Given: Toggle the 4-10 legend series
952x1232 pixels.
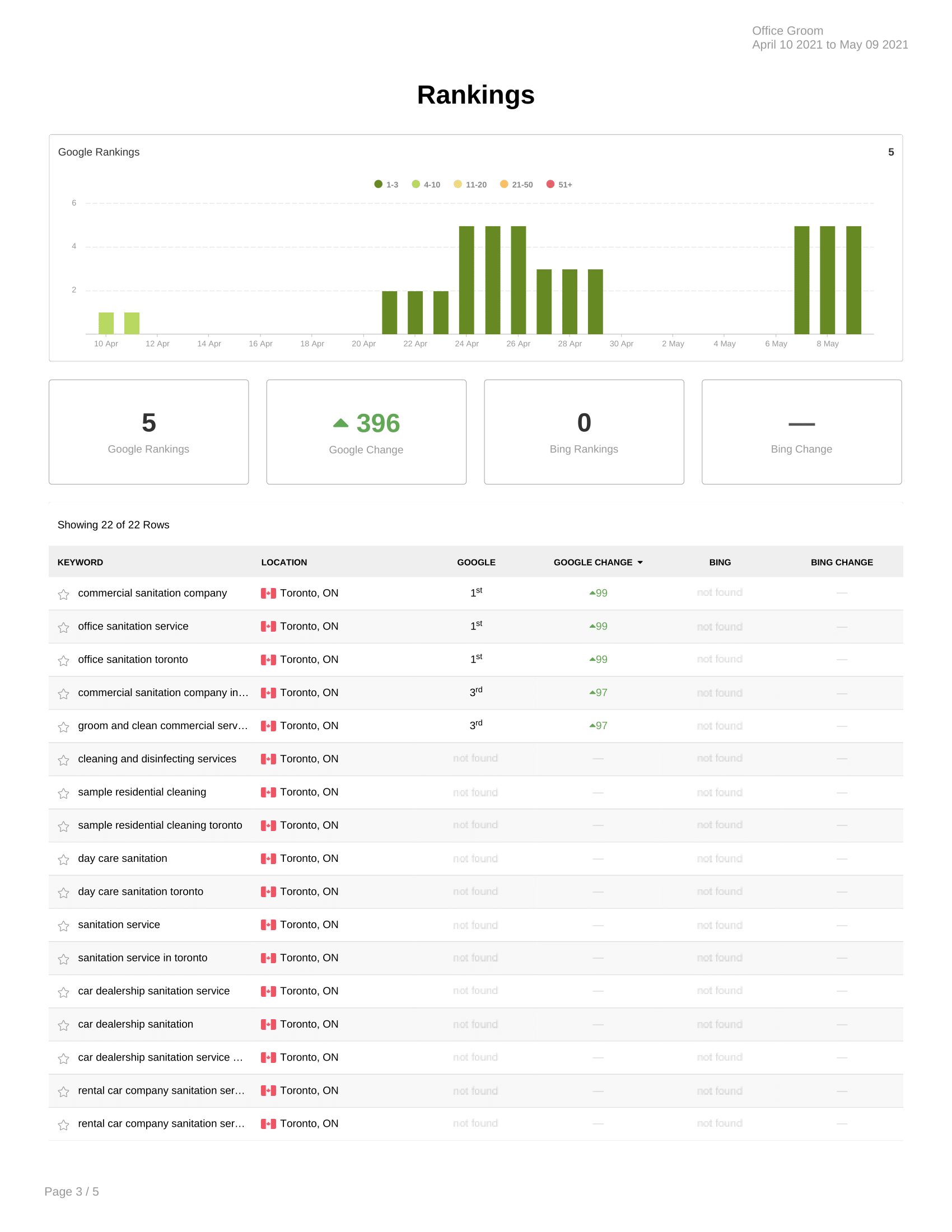Looking at the screenshot, I should point(426,184).
